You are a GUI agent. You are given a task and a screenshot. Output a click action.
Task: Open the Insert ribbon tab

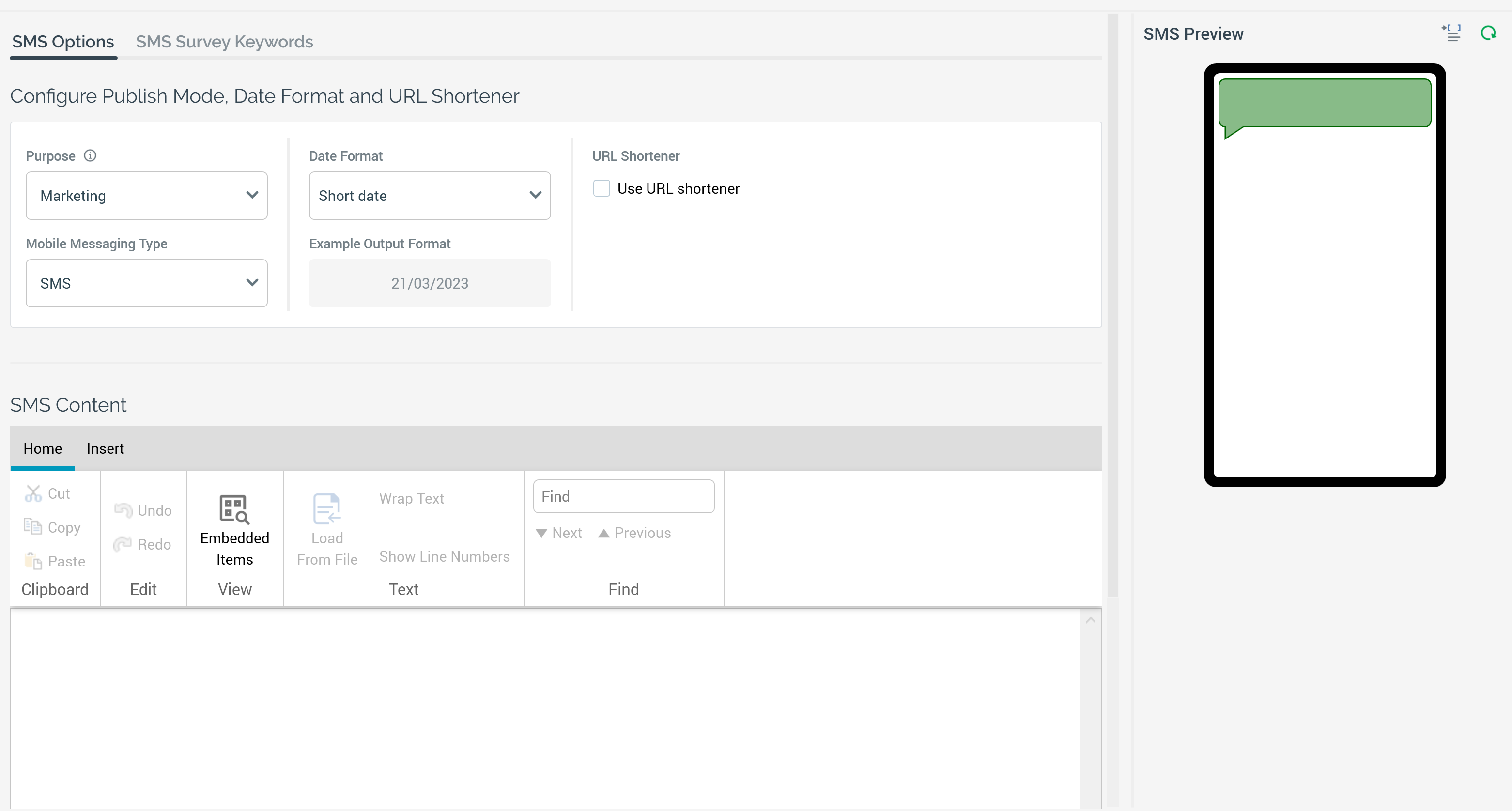(x=105, y=448)
